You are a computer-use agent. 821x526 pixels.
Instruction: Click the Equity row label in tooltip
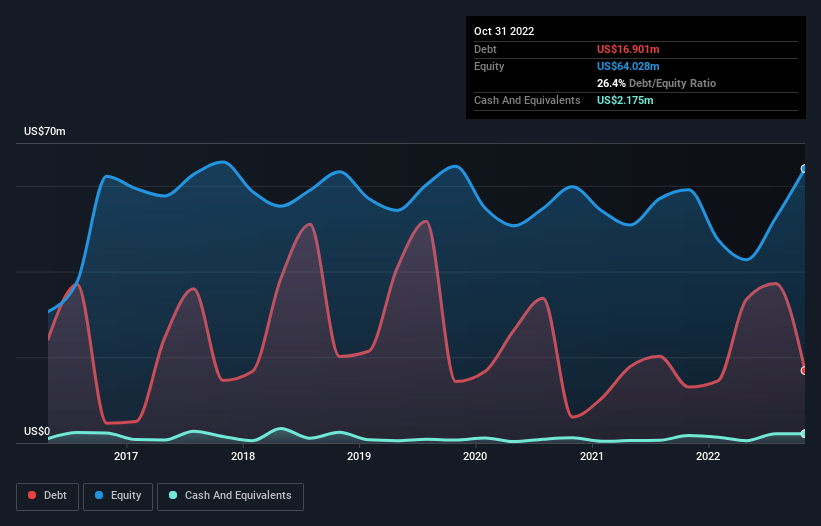tap(489, 66)
